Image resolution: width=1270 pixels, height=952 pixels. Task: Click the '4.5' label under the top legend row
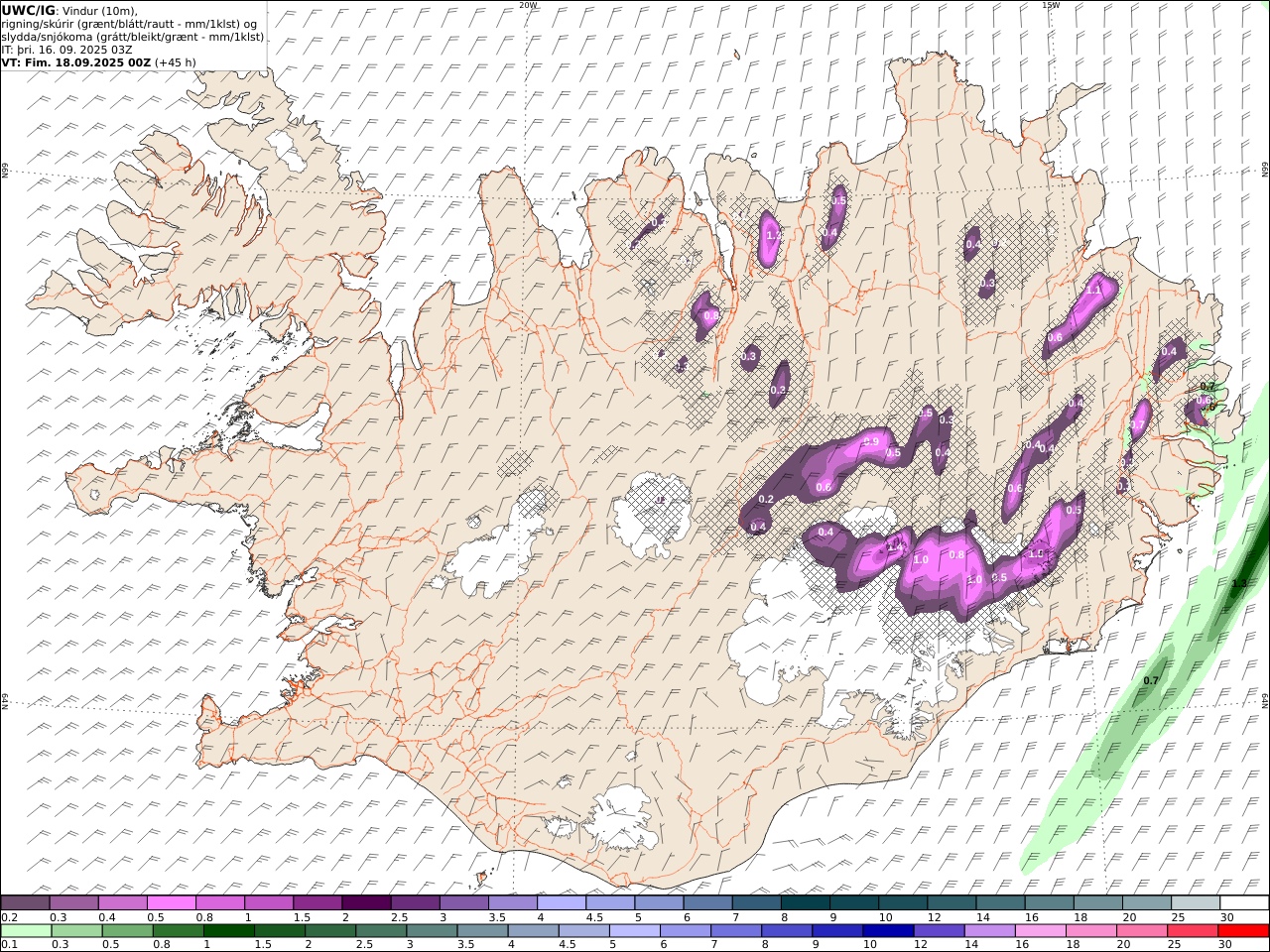click(594, 918)
